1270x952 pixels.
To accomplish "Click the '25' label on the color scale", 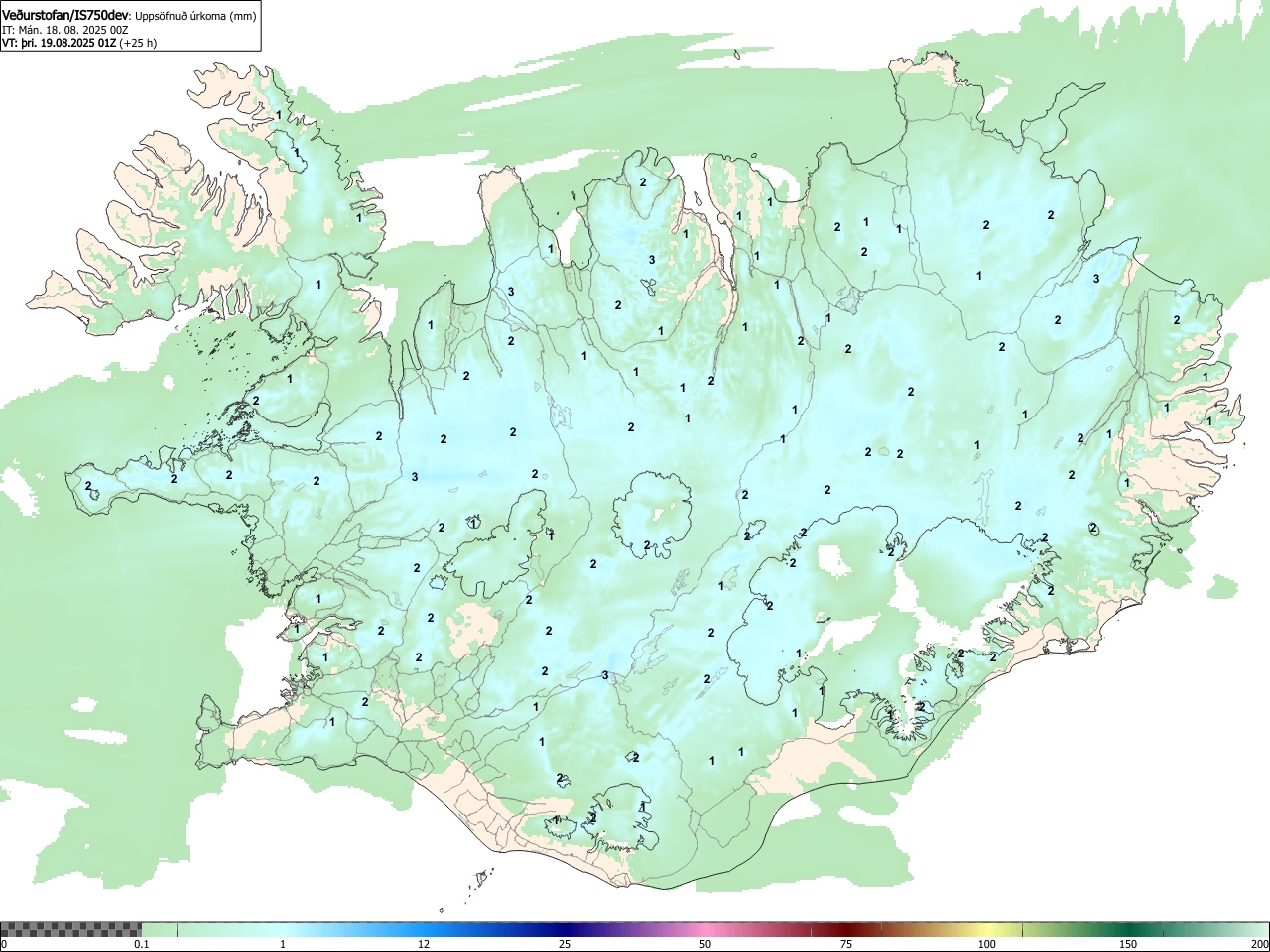I will tap(564, 944).
